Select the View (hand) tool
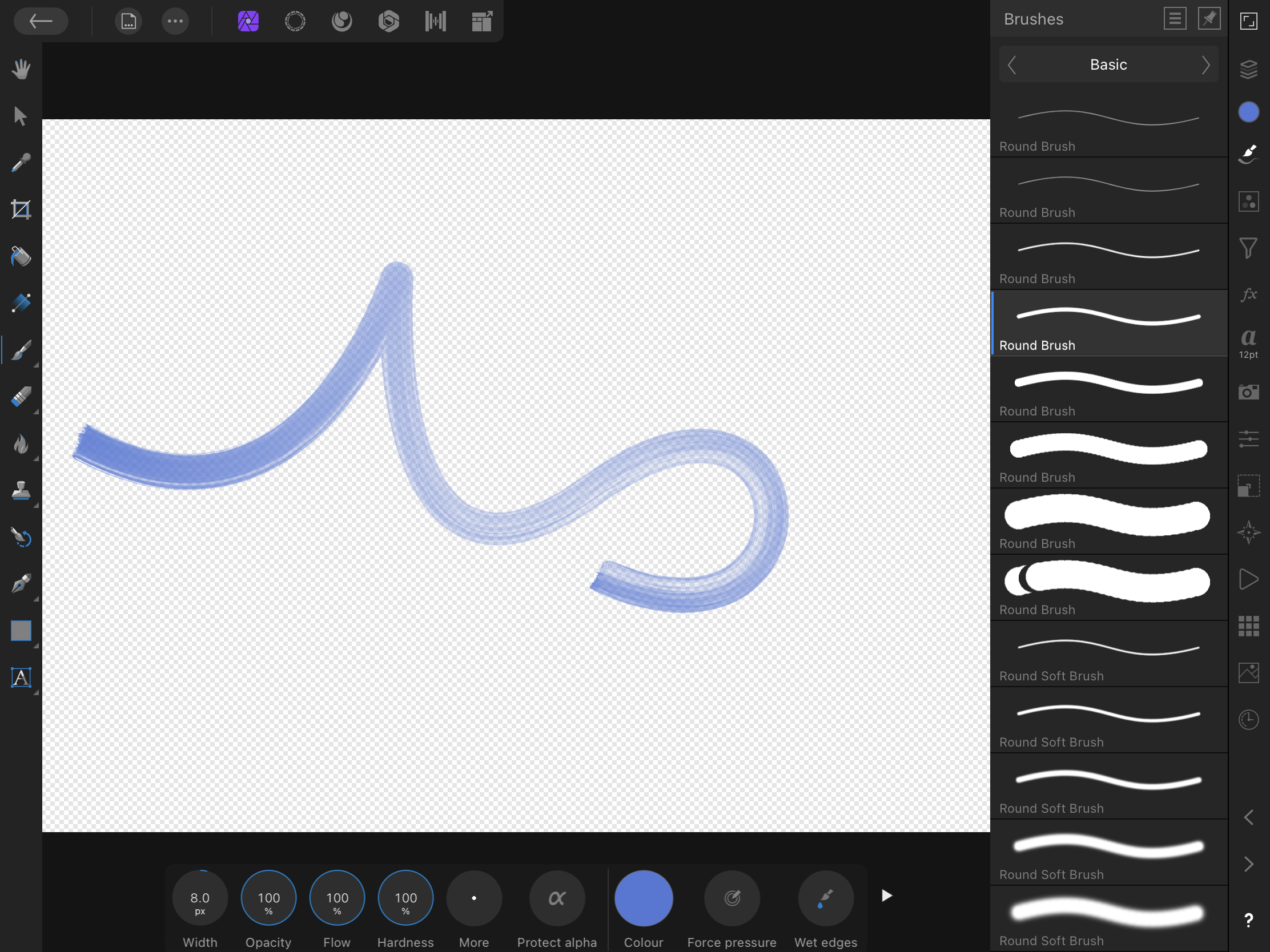Image resolution: width=1270 pixels, height=952 pixels. (21, 70)
